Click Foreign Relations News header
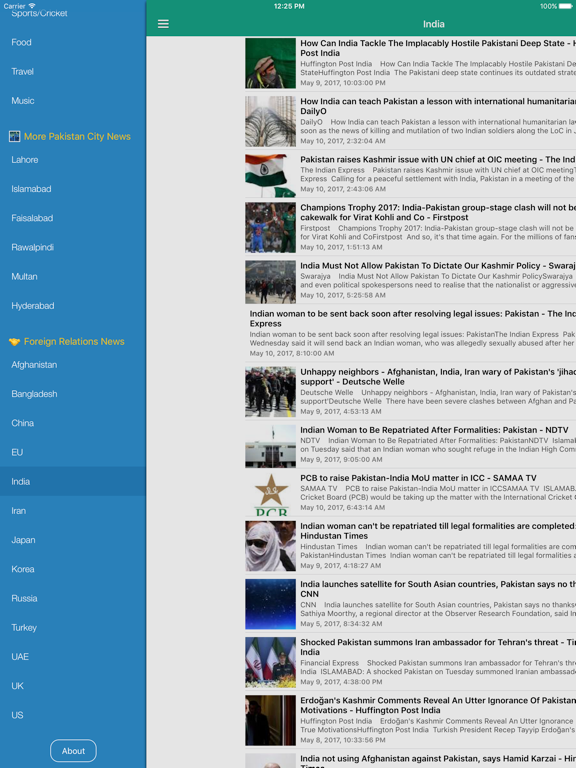The height and width of the screenshot is (768, 576). [x=74, y=341]
